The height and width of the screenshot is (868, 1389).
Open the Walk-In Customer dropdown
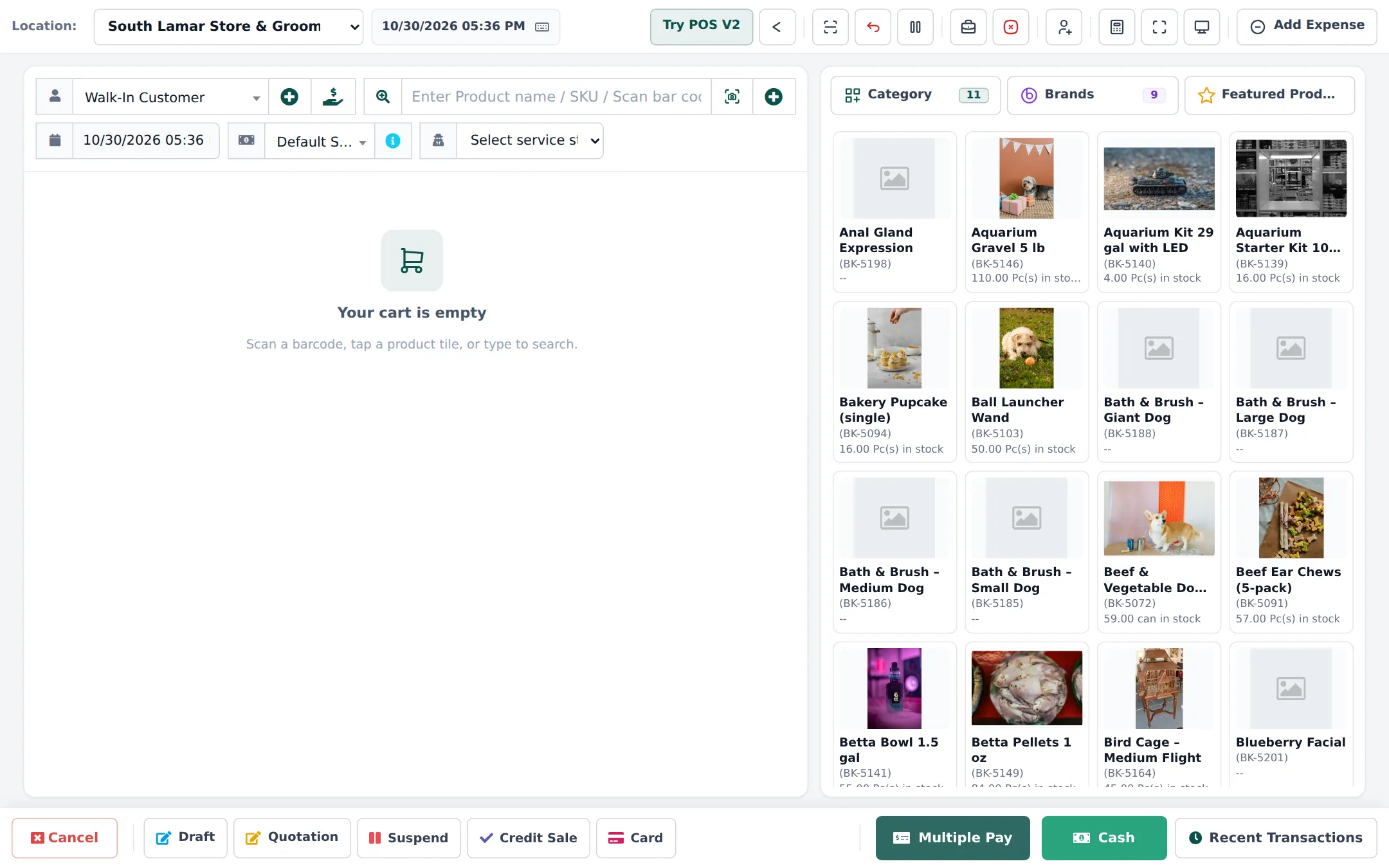170,97
